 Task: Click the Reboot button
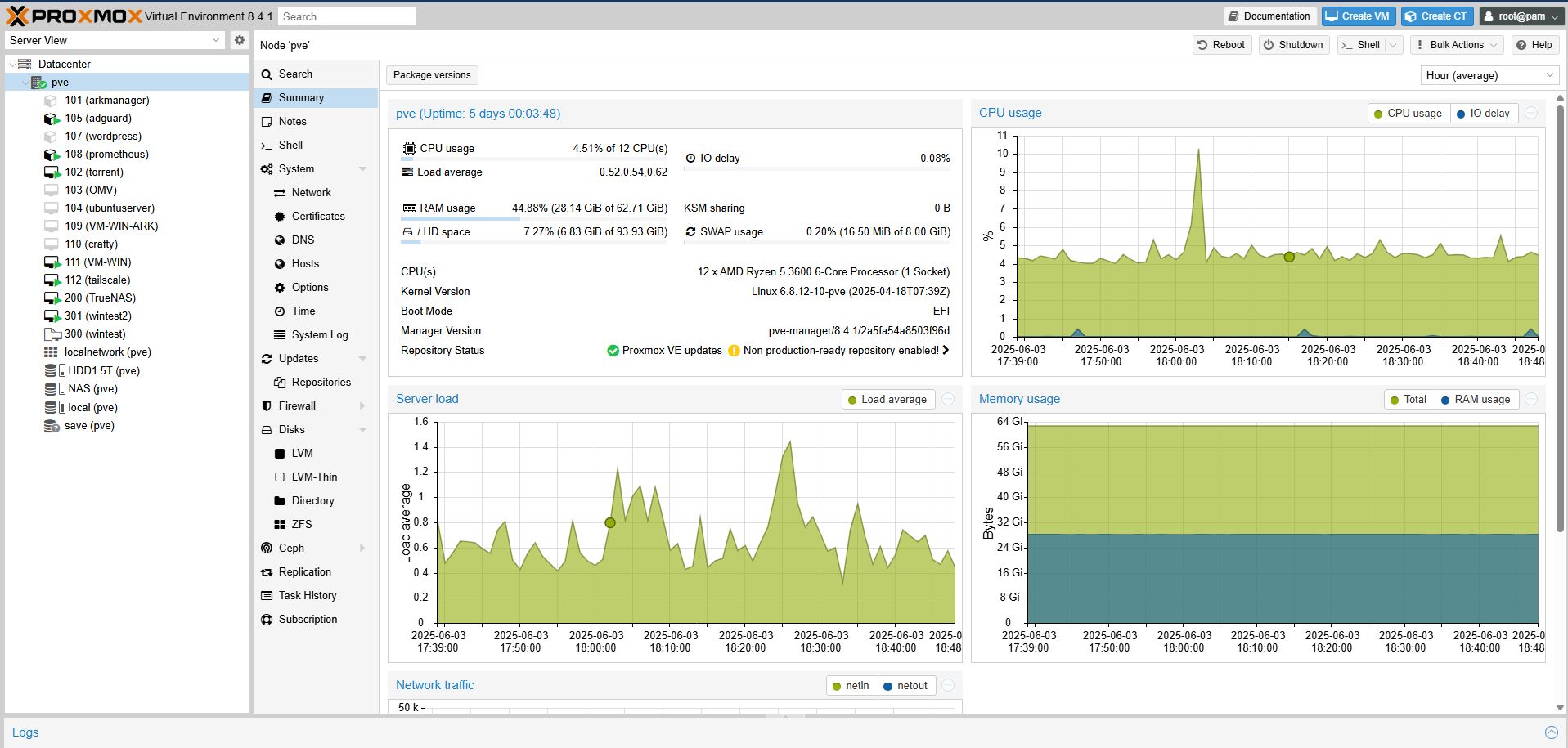[x=1220, y=45]
